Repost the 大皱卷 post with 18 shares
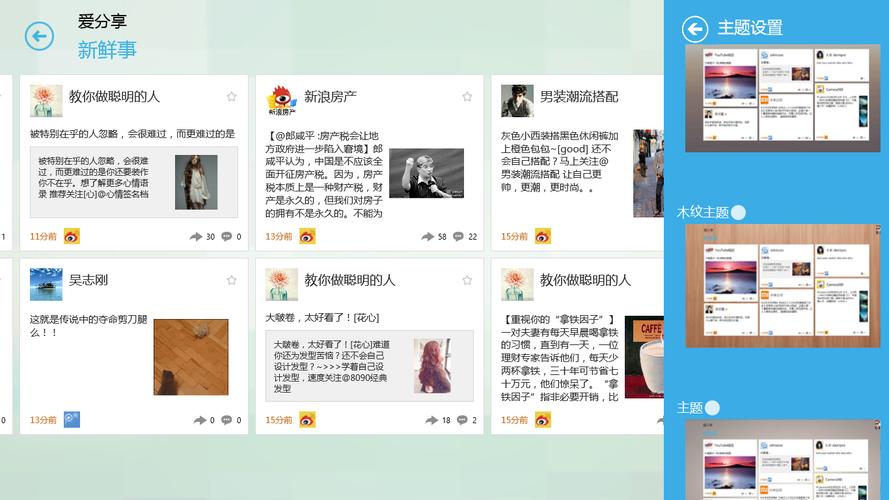The width and height of the screenshot is (889, 500). click(x=431, y=420)
